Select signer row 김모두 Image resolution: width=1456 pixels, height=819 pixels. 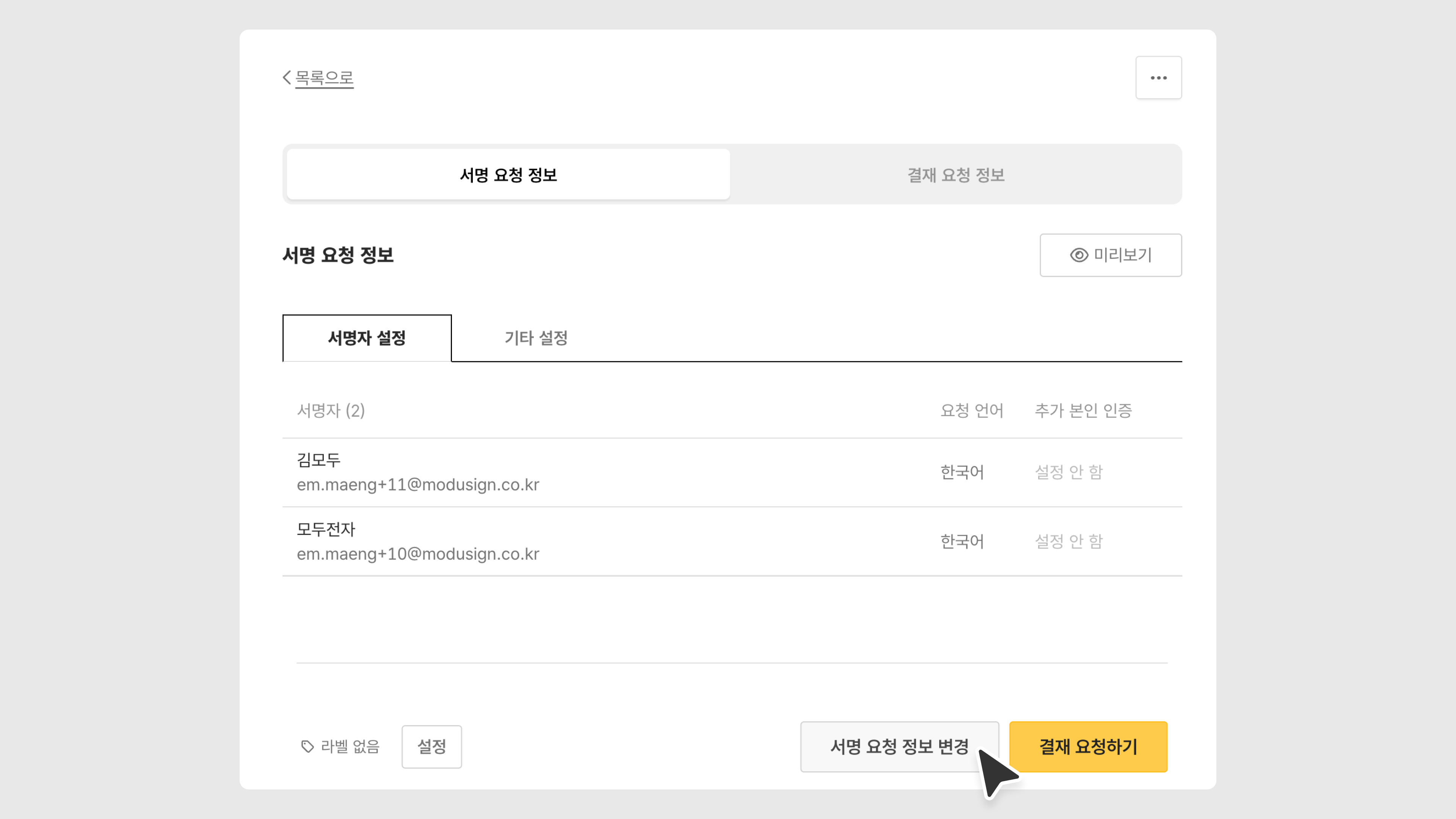click(x=319, y=460)
